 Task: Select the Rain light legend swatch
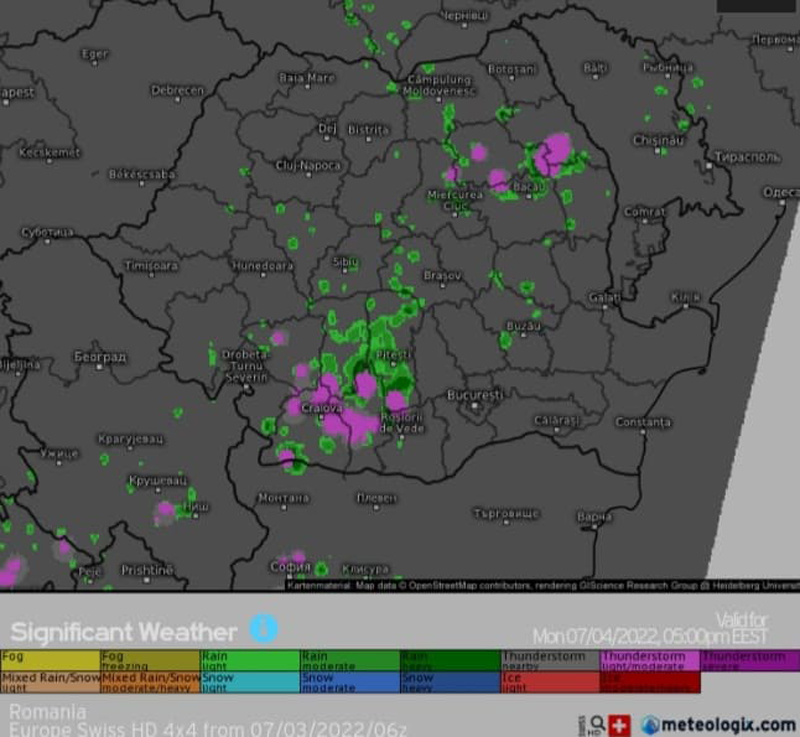(250, 660)
